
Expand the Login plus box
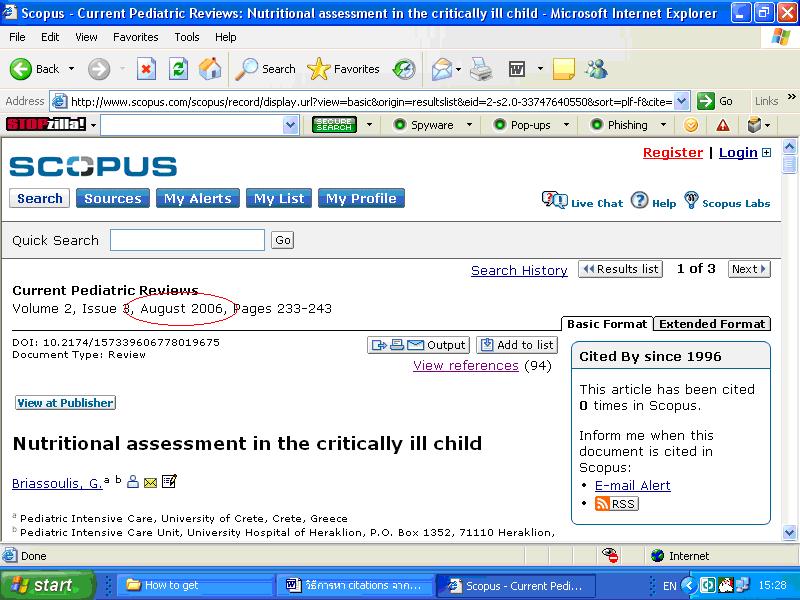(x=766, y=153)
